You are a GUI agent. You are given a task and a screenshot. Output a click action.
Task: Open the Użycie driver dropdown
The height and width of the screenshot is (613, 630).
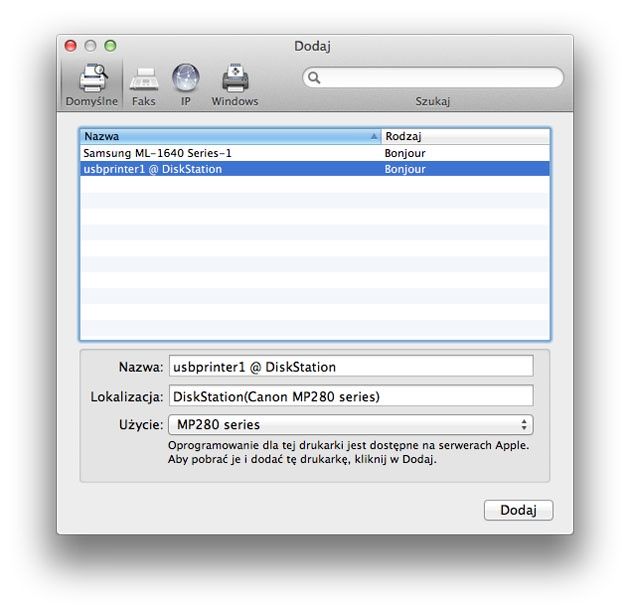[351, 425]
